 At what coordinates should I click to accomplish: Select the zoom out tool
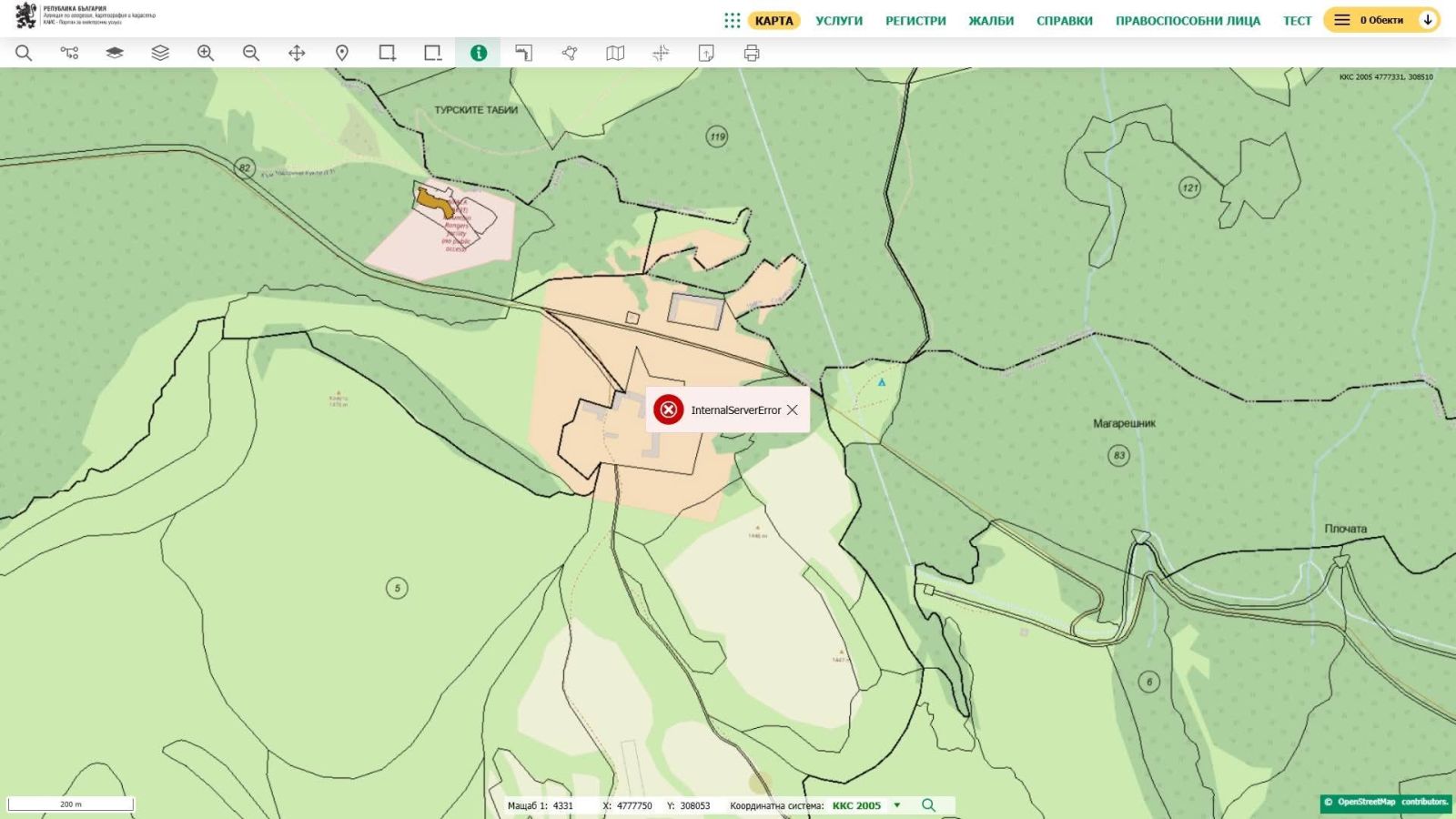click(x=251, y=53)
